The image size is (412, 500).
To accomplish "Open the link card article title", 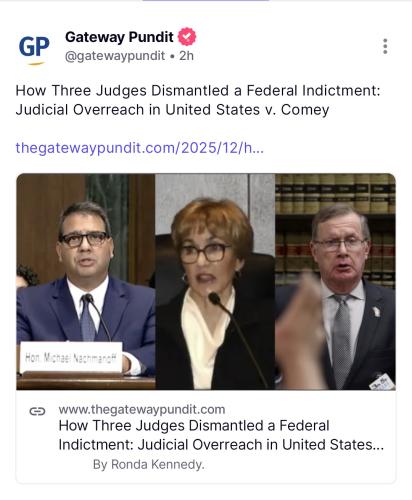I will pos(221,435).
